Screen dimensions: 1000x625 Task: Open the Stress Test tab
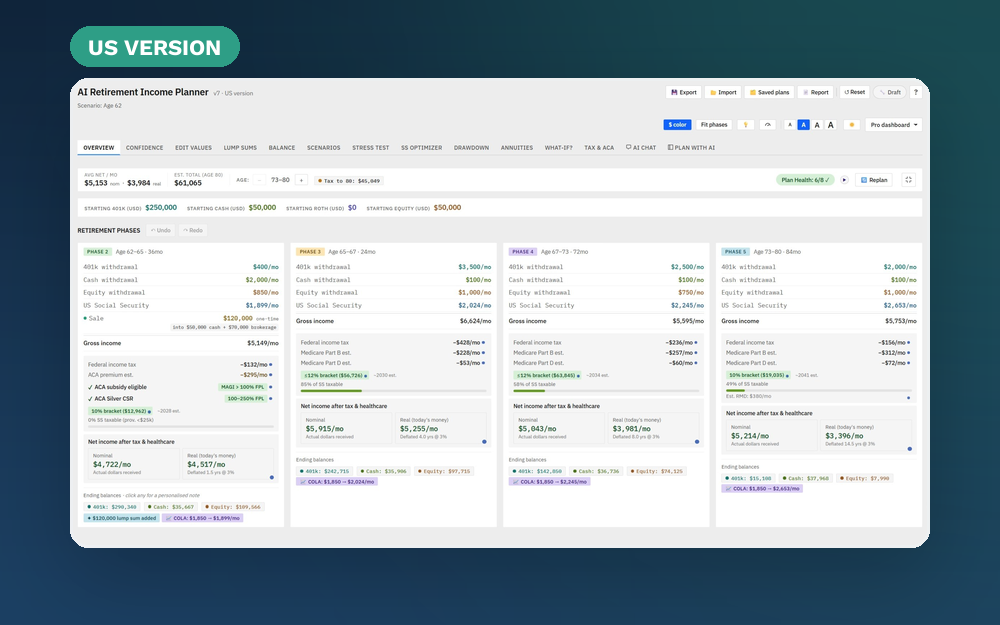pyautogui.click(x=371, y=148)
